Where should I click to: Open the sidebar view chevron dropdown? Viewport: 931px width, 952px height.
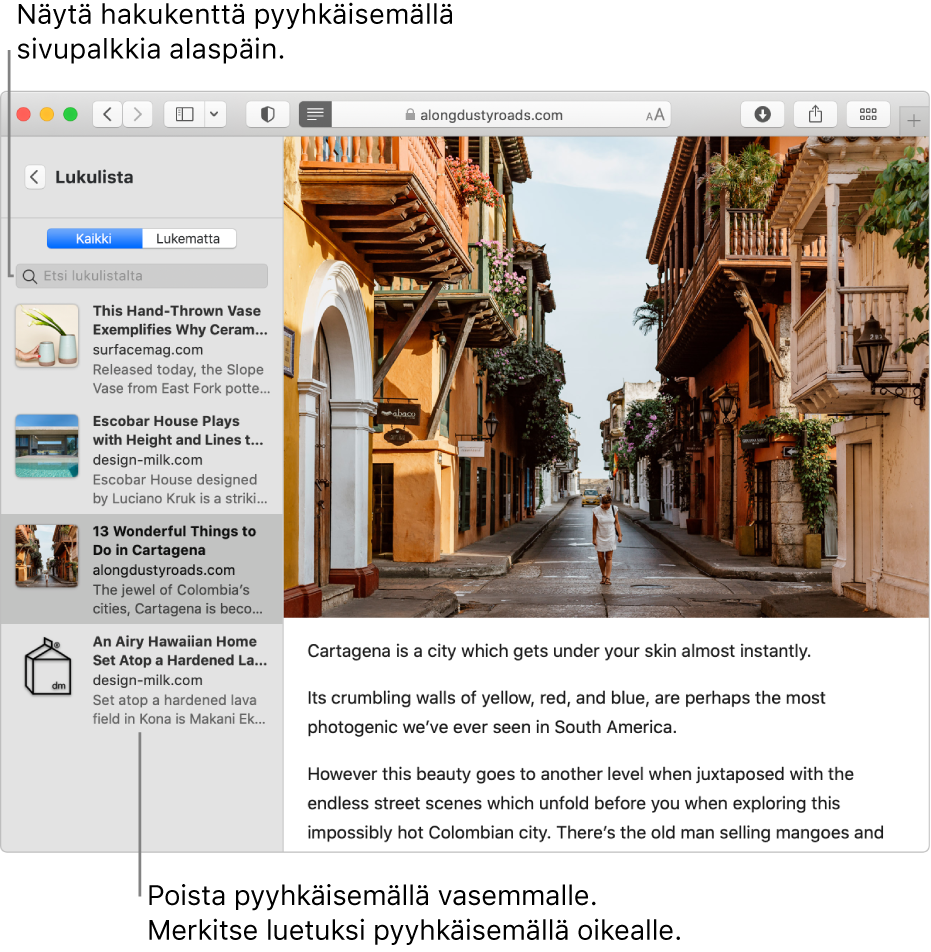click(213, 114)
